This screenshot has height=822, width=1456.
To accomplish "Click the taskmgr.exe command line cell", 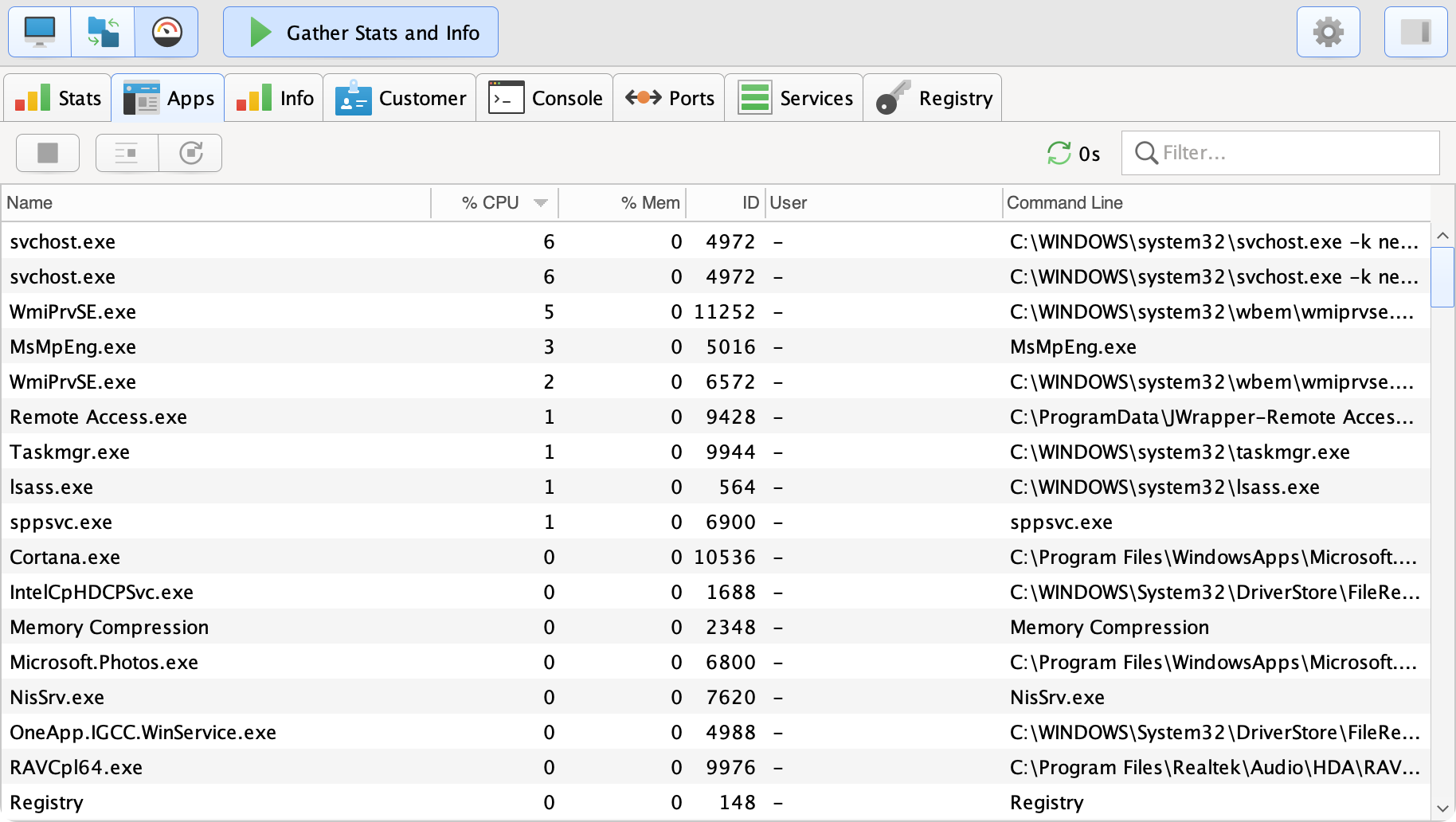I will click(x=1180, y=452).
